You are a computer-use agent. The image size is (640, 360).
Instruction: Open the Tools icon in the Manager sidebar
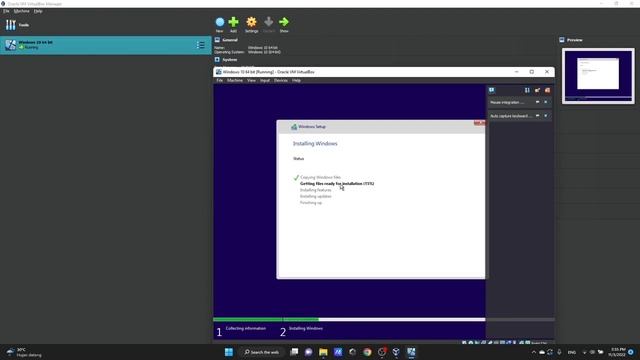click(x=11, y=25)
